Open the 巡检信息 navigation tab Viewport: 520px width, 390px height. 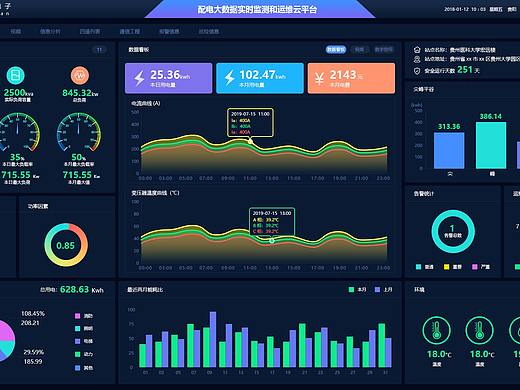click(209, 32)
